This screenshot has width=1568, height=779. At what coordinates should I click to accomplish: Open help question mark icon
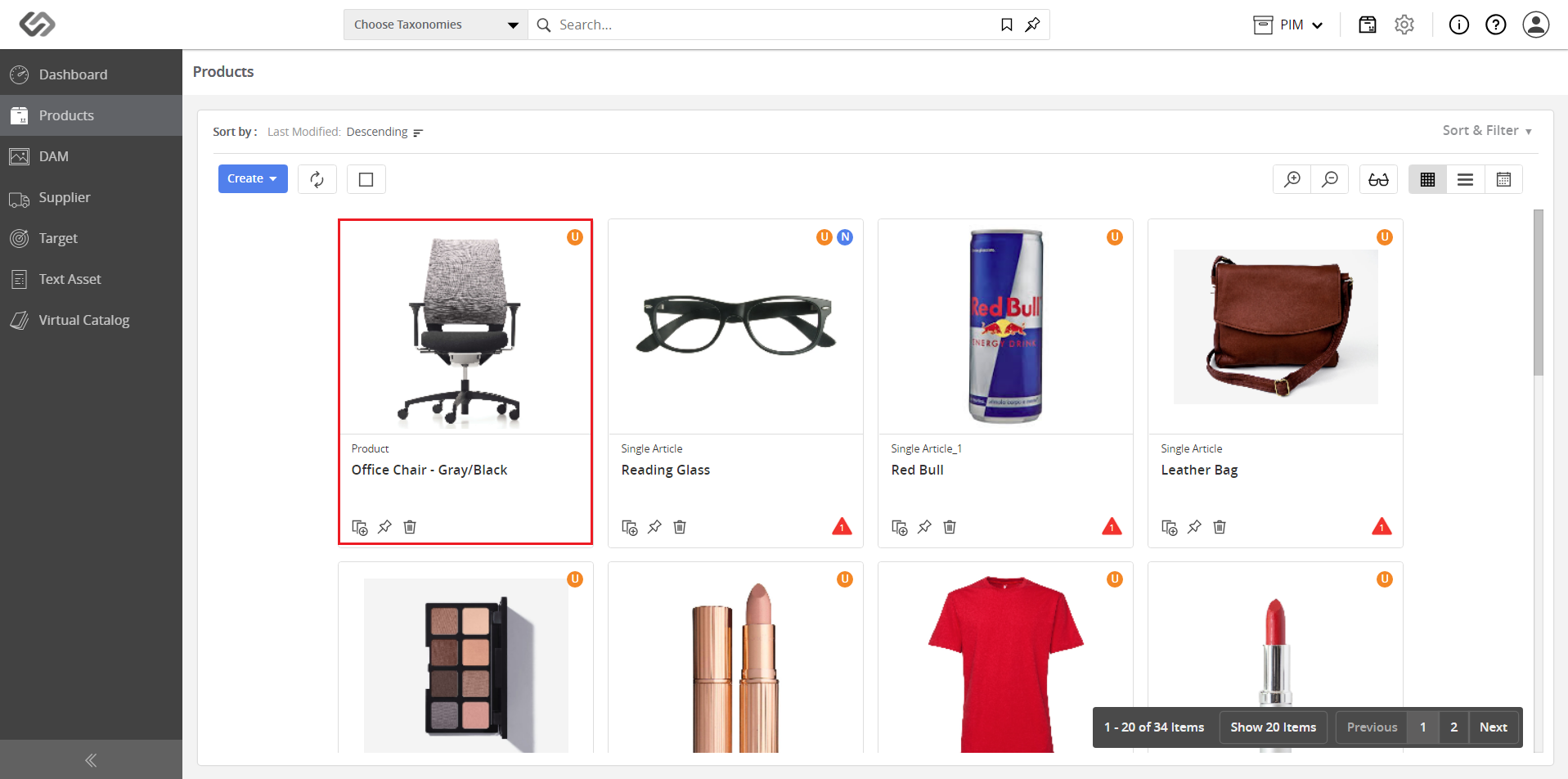point(1496,25)
